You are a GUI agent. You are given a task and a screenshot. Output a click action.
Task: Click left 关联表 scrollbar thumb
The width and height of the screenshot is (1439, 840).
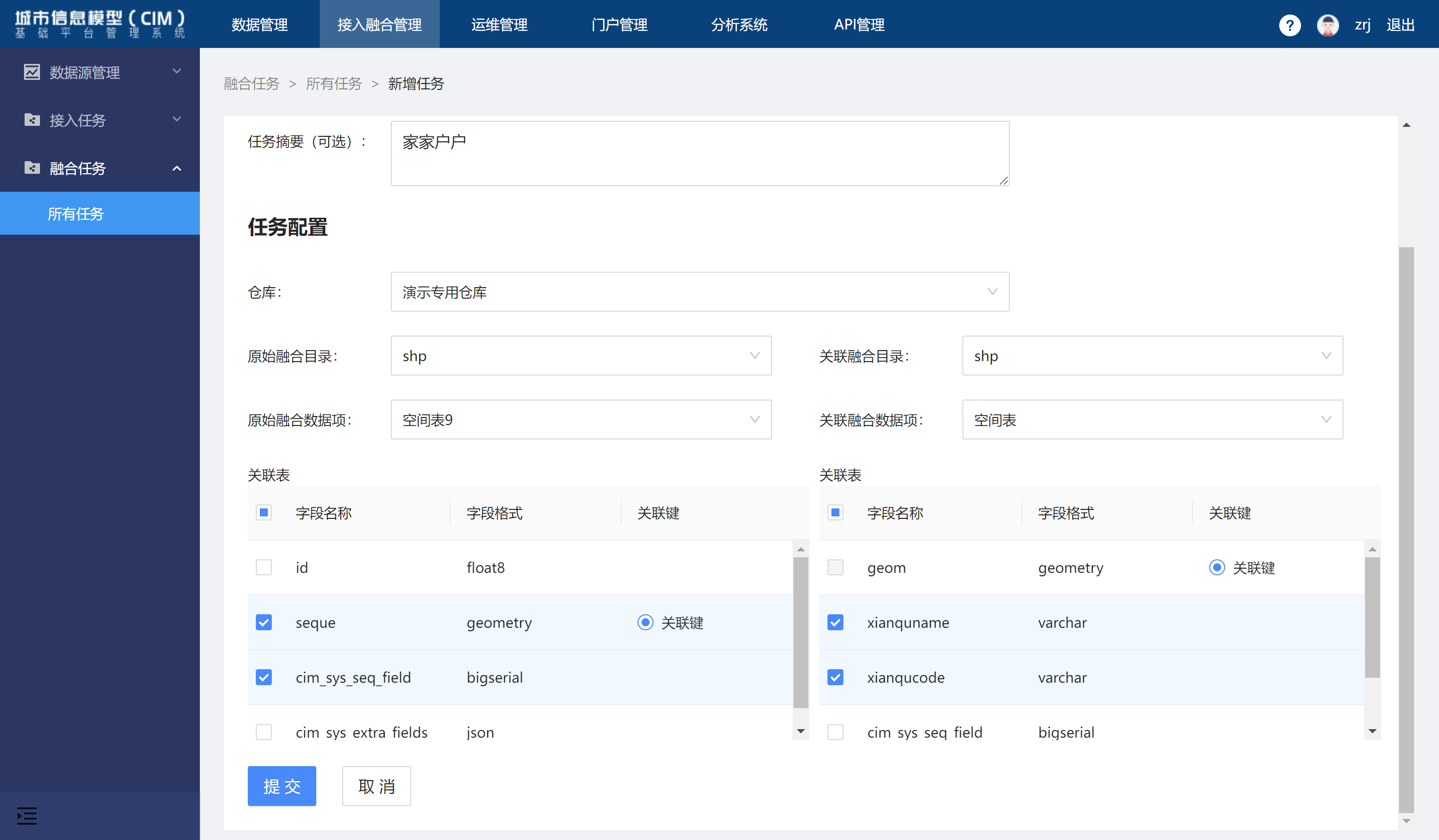pos(800,632)
